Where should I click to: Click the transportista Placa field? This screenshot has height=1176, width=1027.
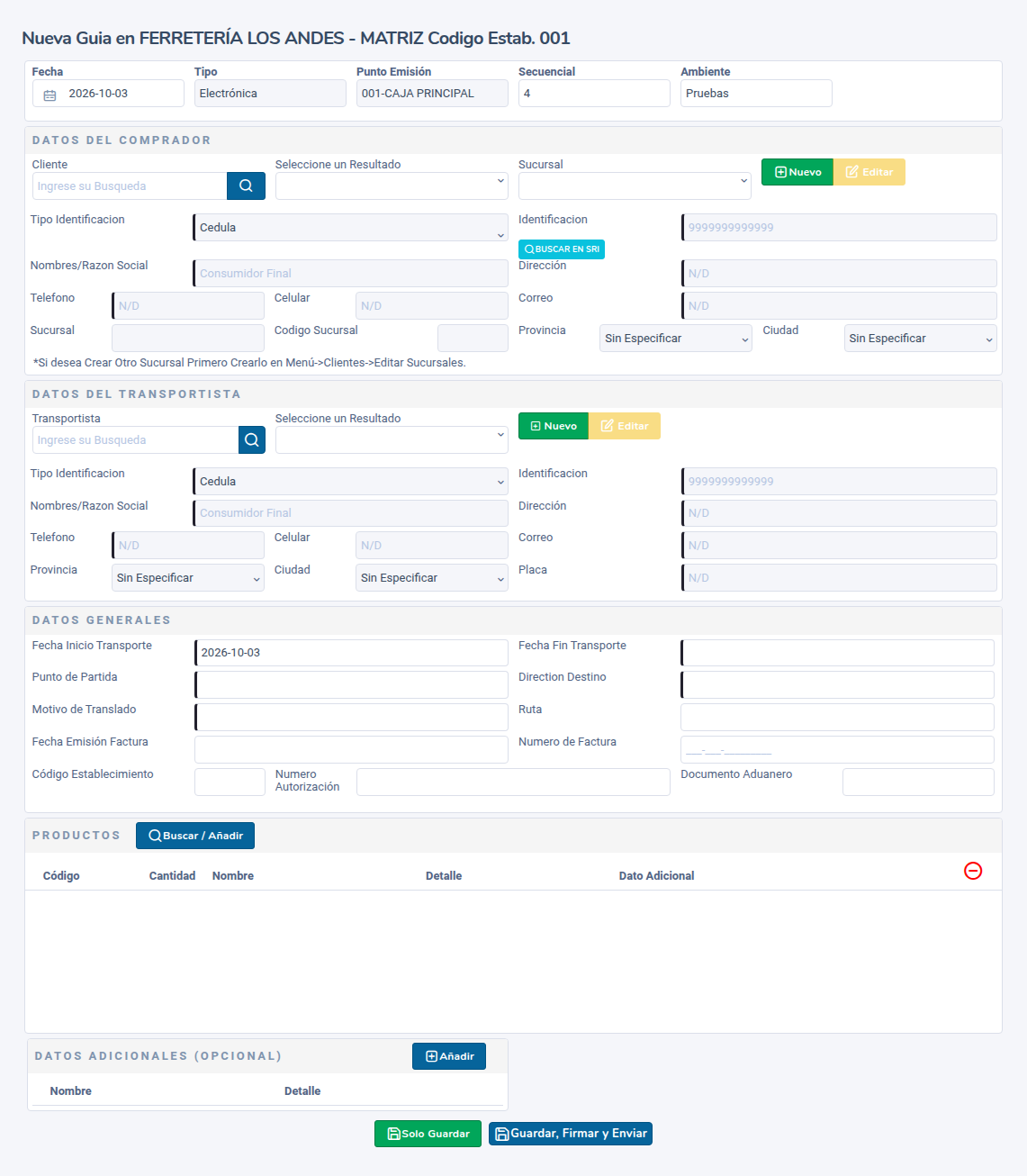(839, 578)
